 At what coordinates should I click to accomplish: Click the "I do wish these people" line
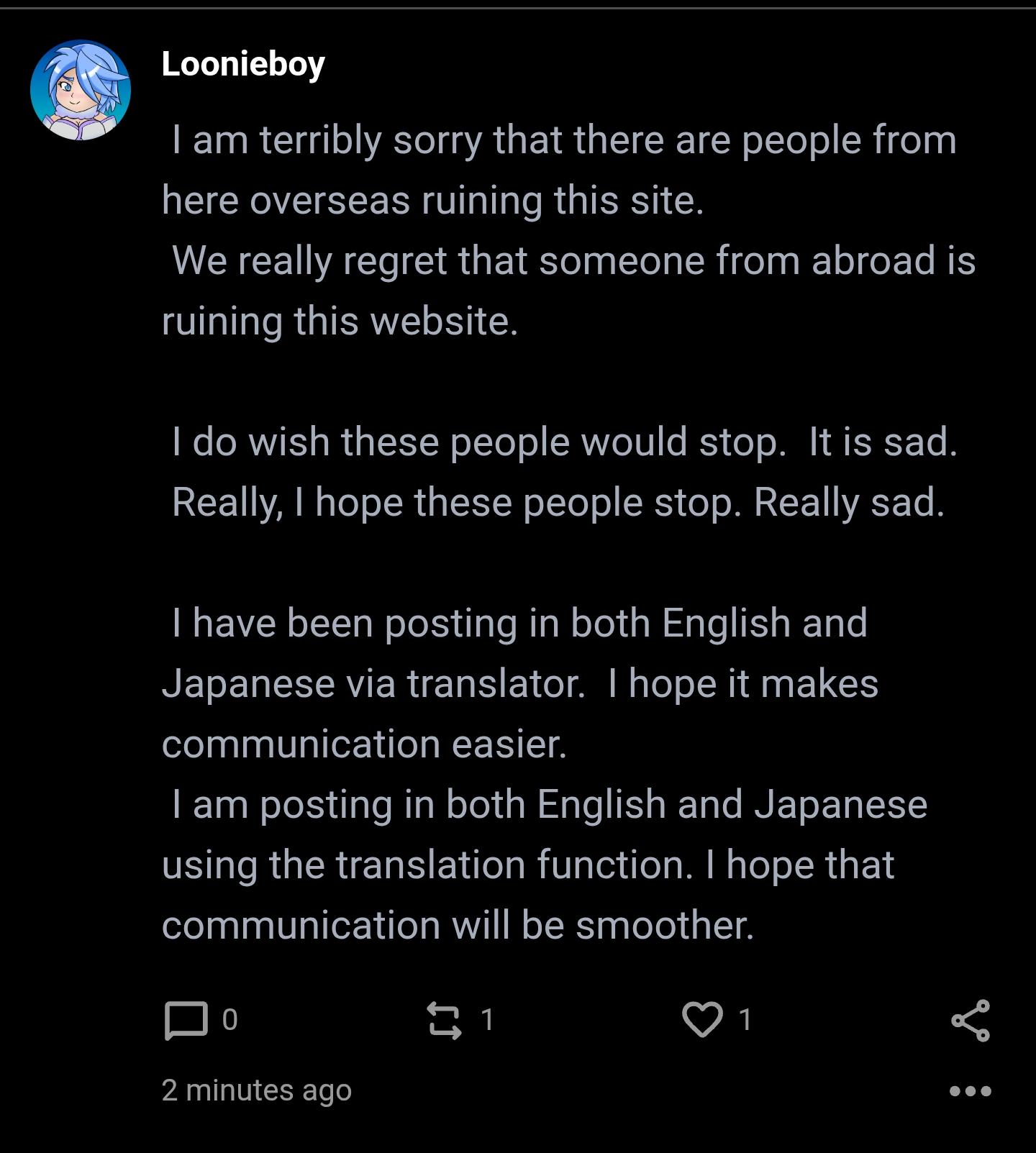(x=478, y=442)
